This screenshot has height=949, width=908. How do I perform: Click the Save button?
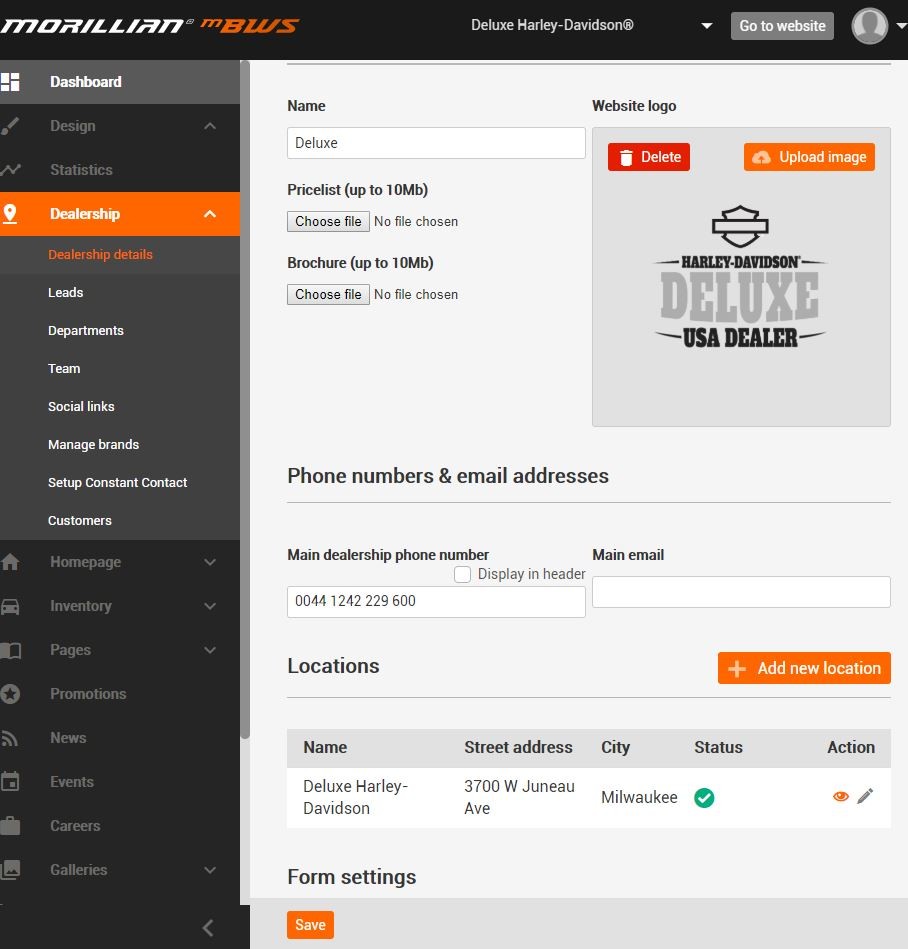(x=310, y=925)
